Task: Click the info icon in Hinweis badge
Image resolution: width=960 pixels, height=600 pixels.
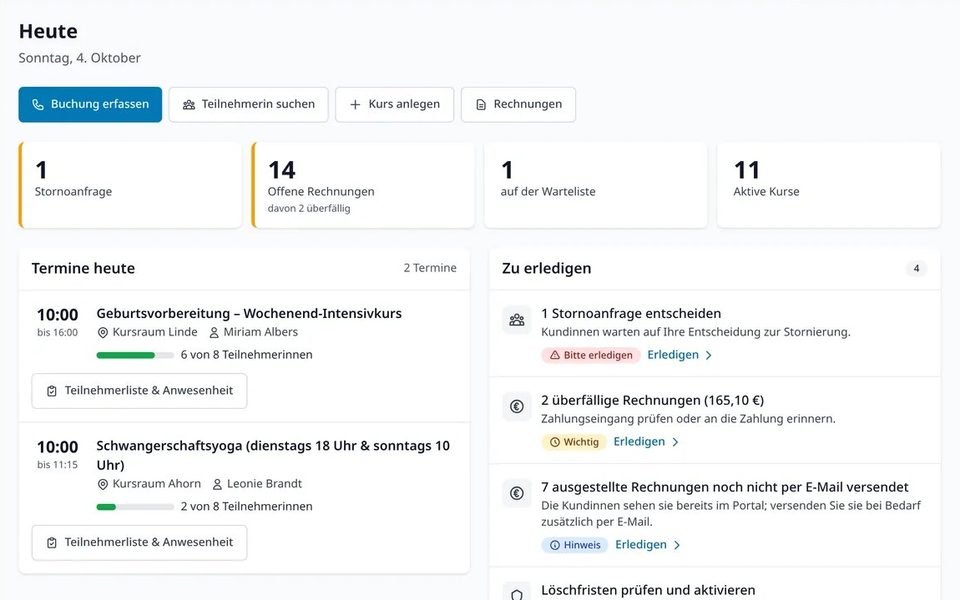Action: pos(555,545)
